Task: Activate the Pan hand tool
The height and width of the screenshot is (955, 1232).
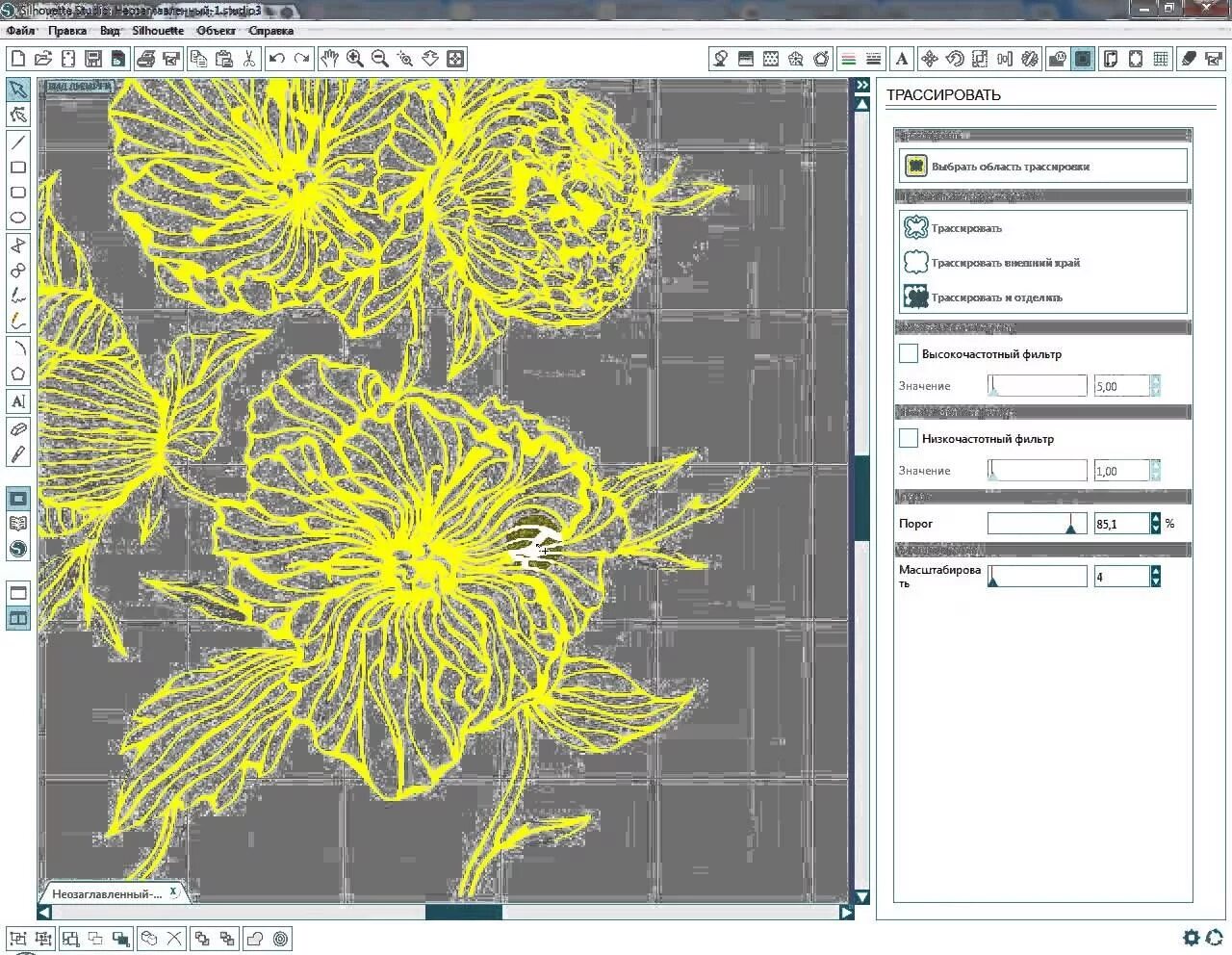Action: [x=329, y=59]
